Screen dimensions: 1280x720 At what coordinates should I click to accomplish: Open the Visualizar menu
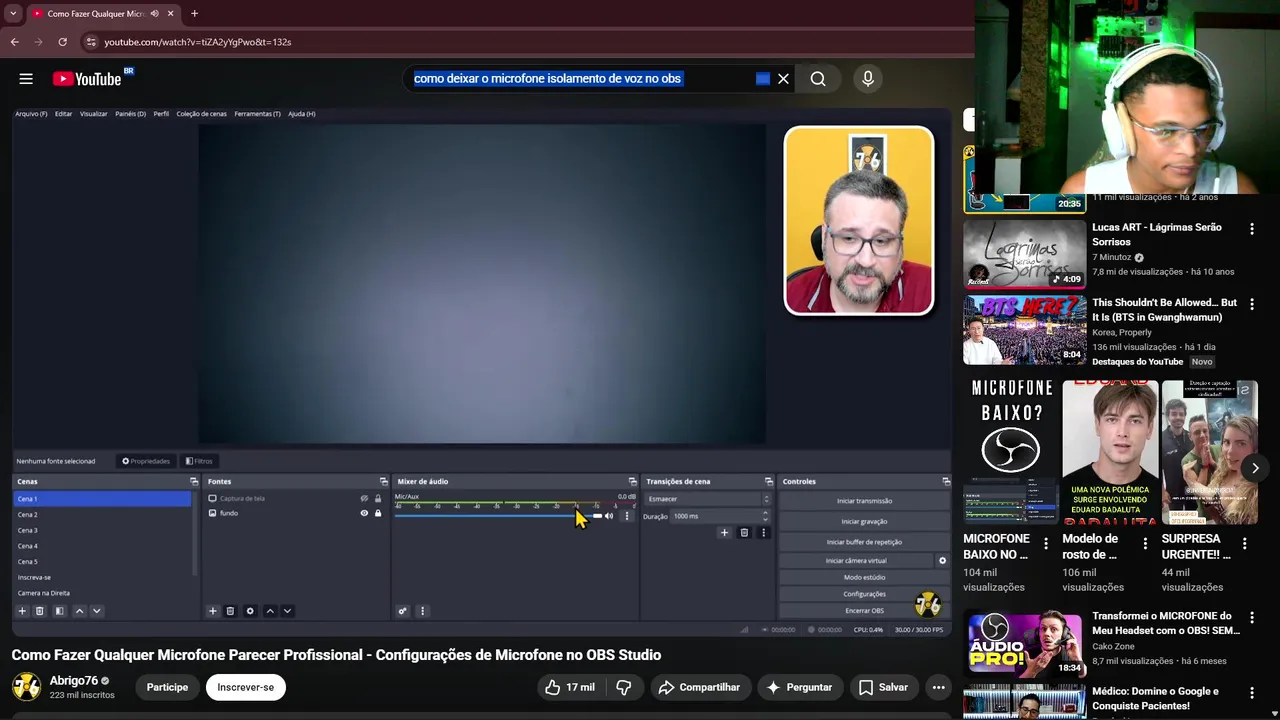coord(94,114)
